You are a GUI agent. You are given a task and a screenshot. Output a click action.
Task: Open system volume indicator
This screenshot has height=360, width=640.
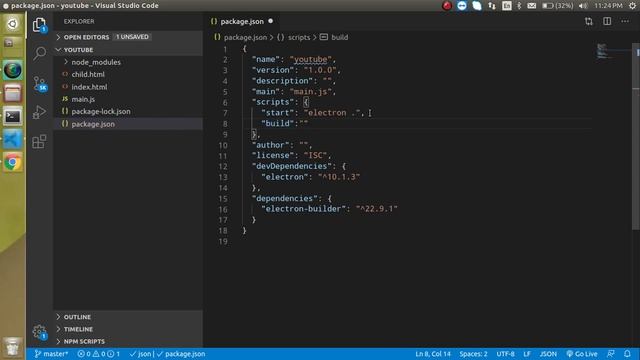tap(583, 6)
